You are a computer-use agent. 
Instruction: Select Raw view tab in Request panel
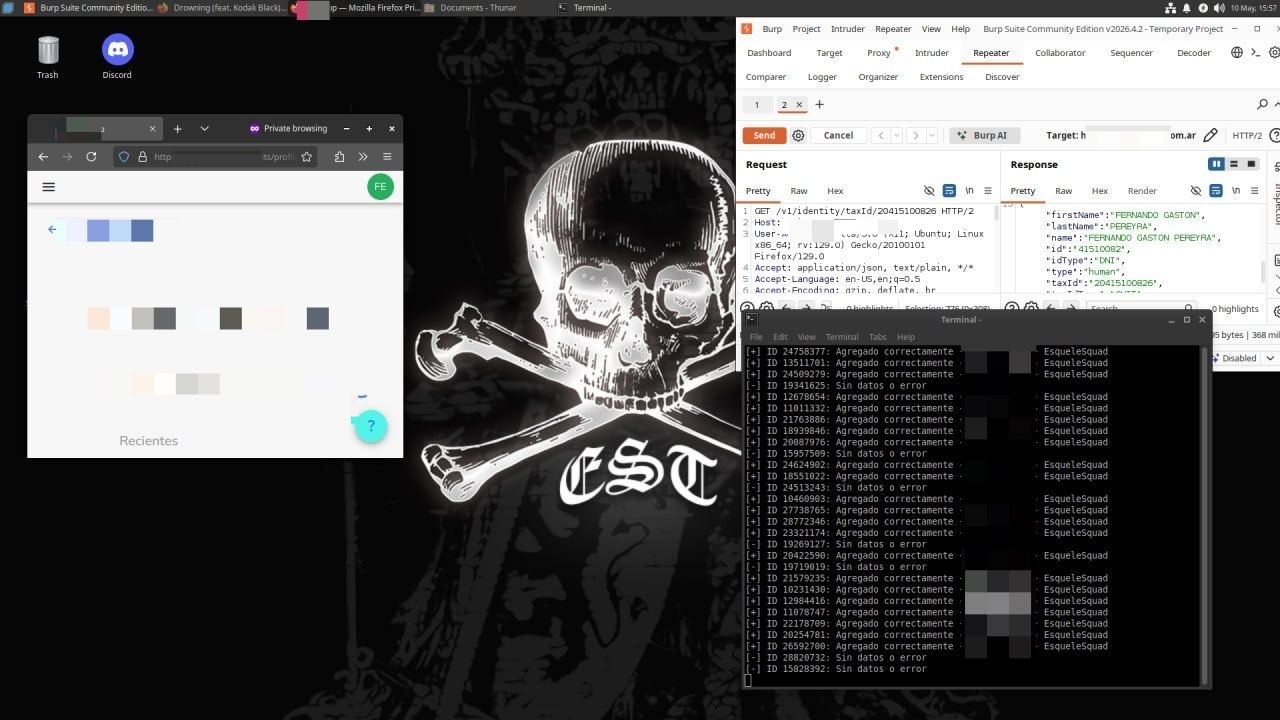coord(799,191)
